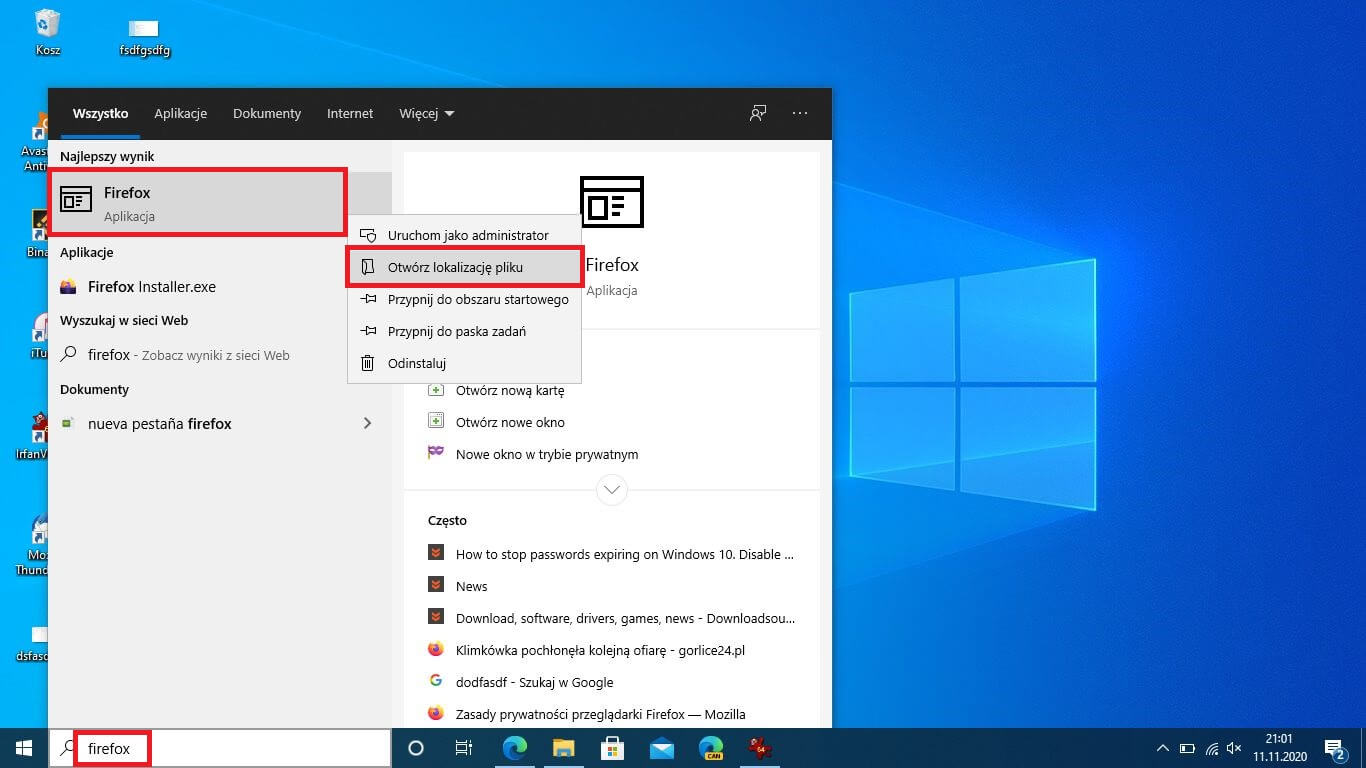Open "Download, software, drivers, games" link

tap(626, 618)
